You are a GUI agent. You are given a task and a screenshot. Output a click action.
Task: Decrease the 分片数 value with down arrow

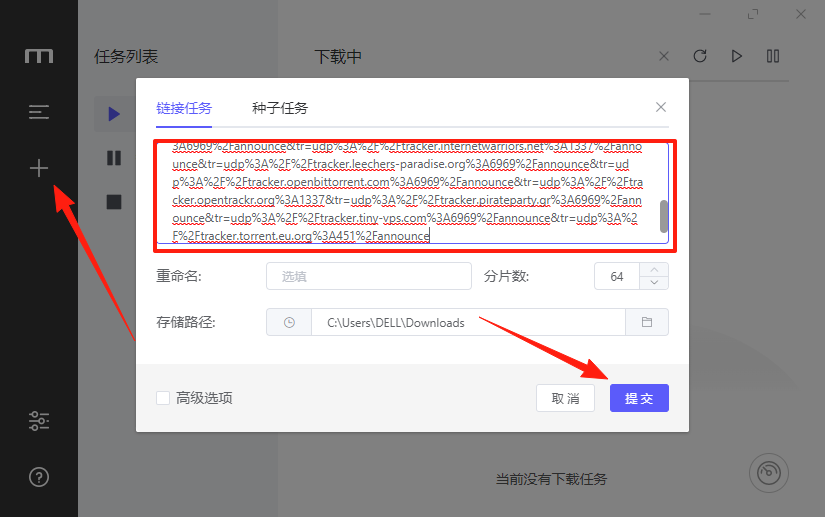click(x=654, y=283)
